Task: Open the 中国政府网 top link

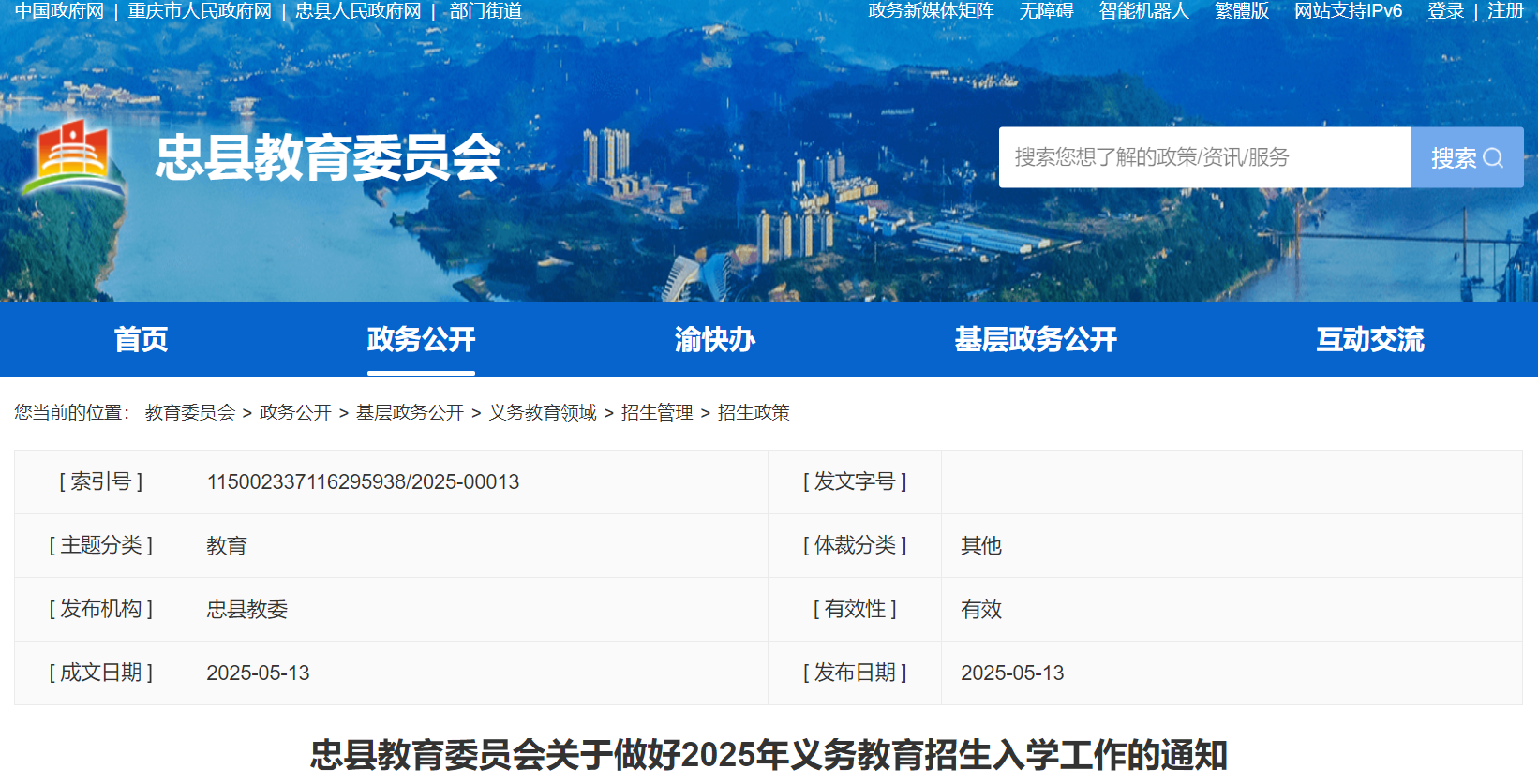Action: (59, 11)
